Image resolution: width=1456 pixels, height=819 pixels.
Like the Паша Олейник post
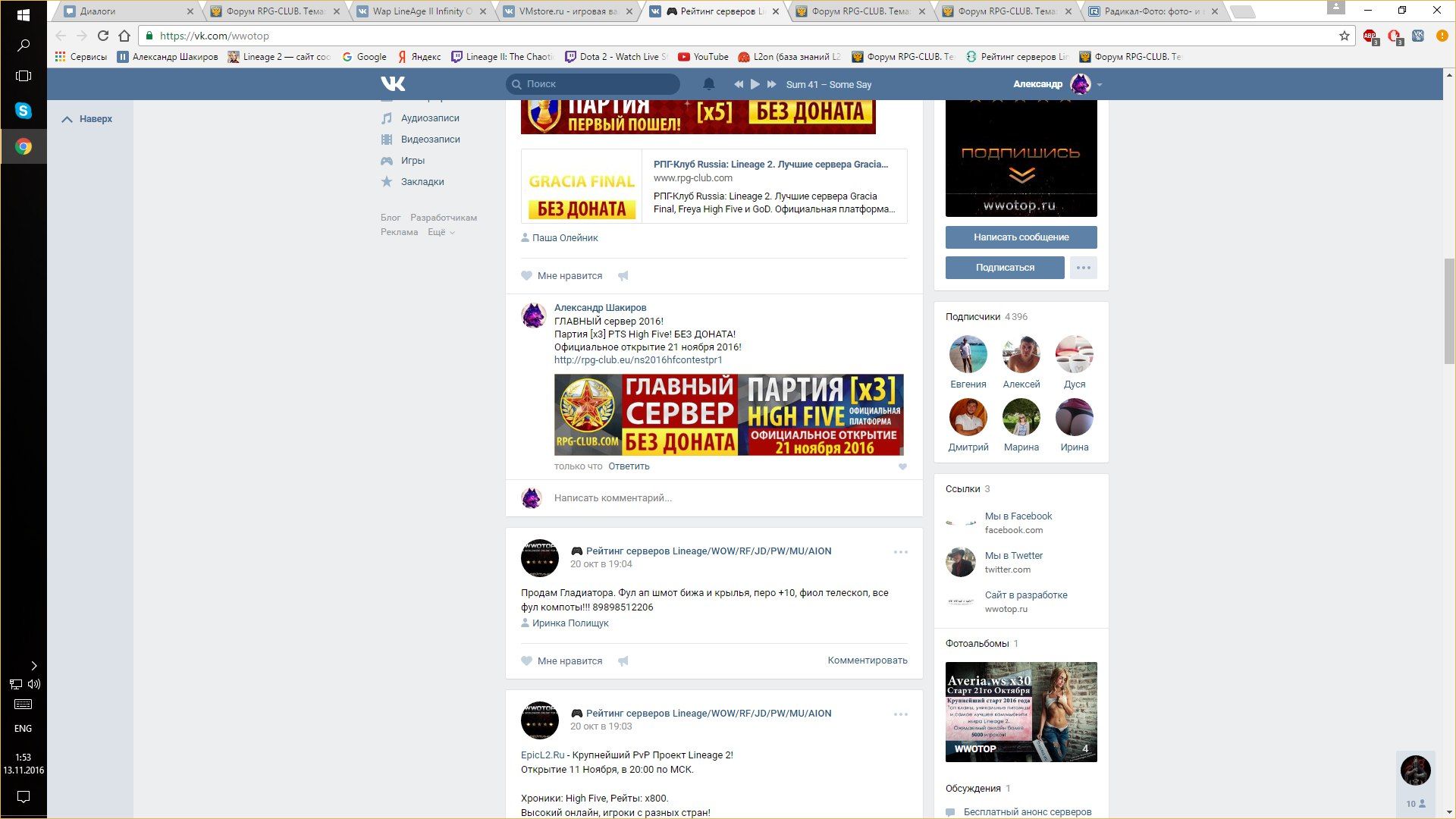(562, 276)
